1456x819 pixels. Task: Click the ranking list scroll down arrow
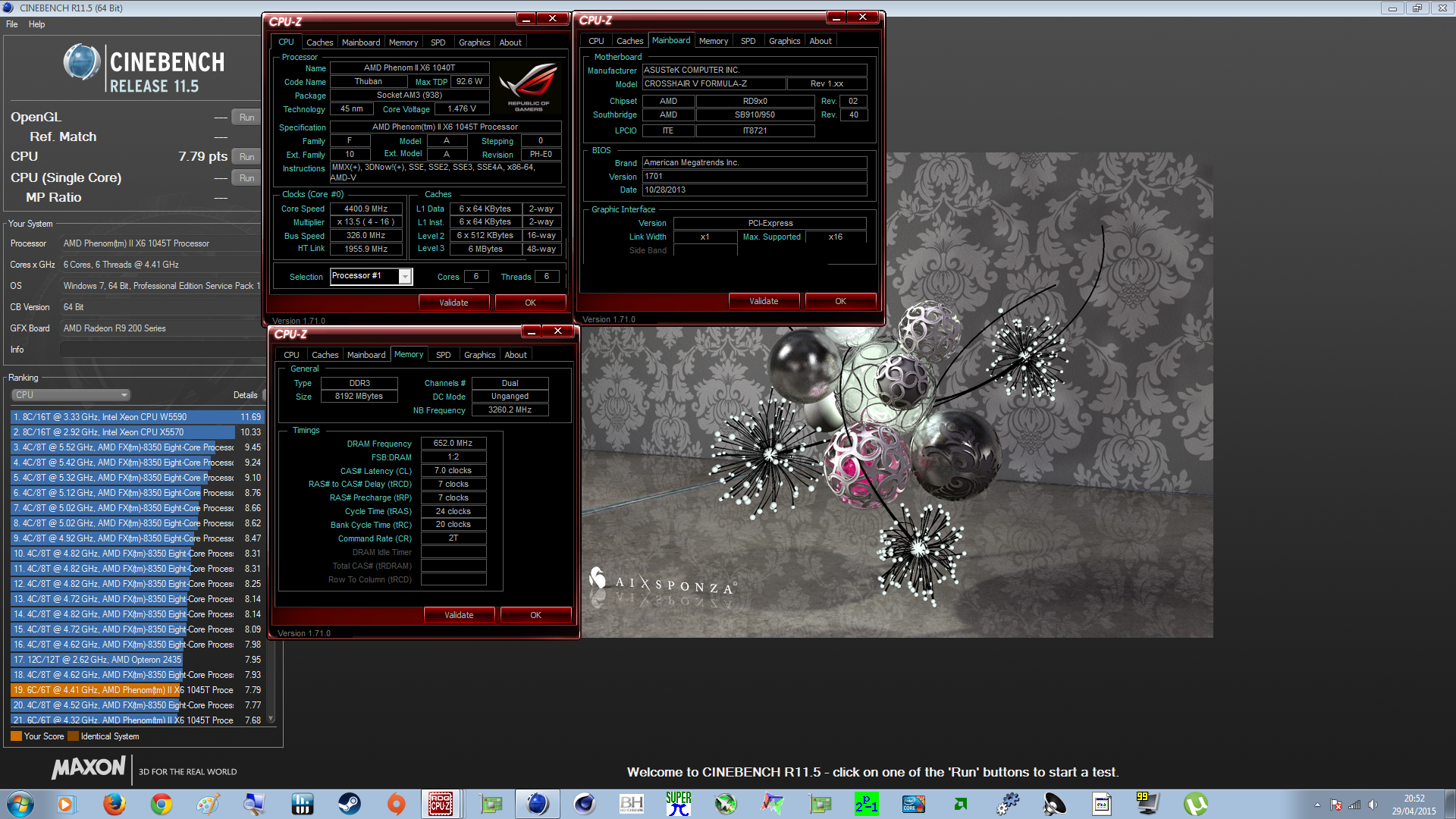271,718
